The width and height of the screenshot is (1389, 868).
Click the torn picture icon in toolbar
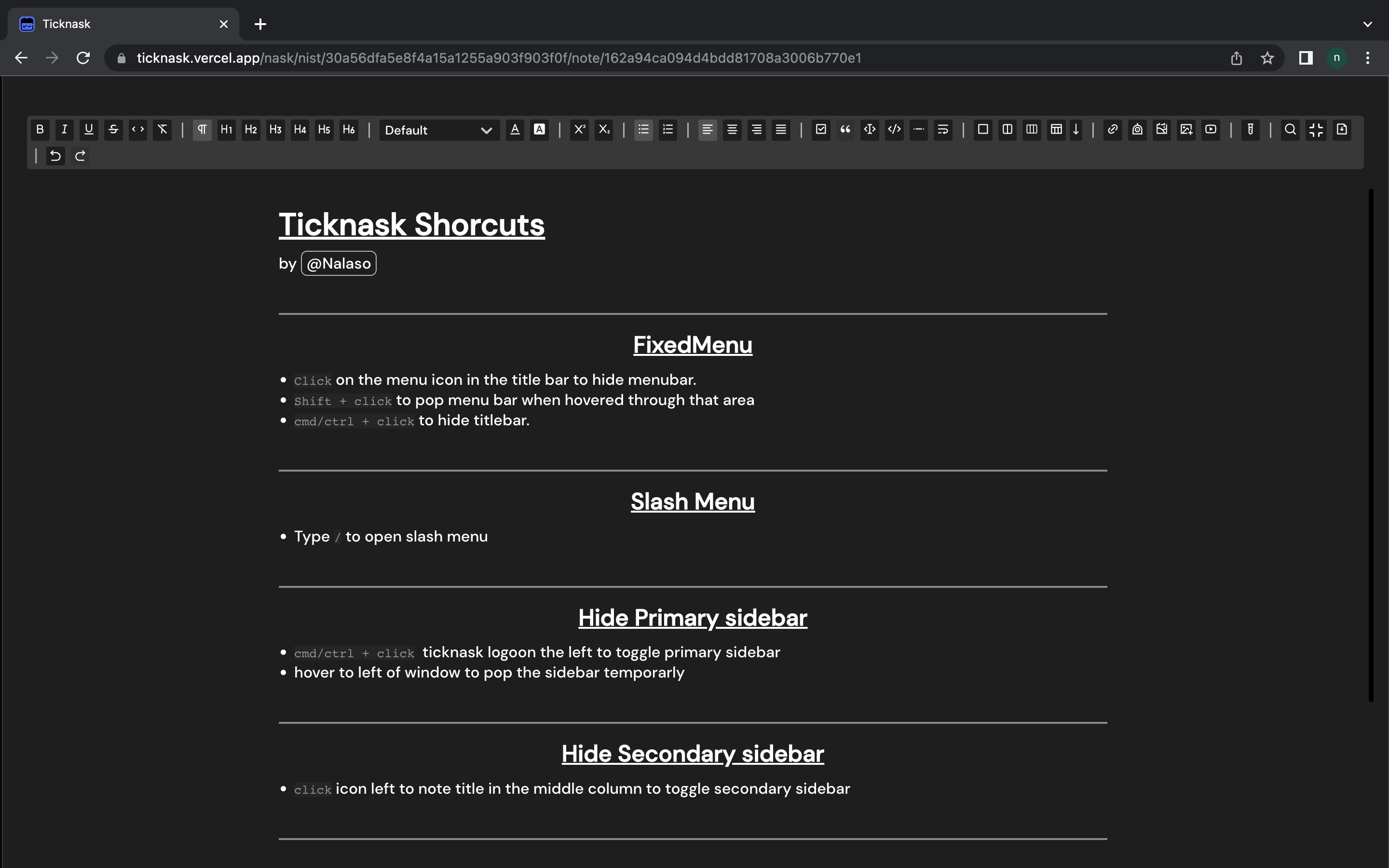coord(1162,129)
